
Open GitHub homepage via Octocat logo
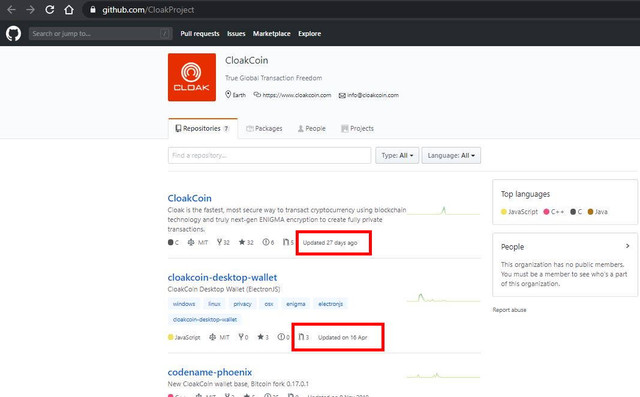(13, 33)
